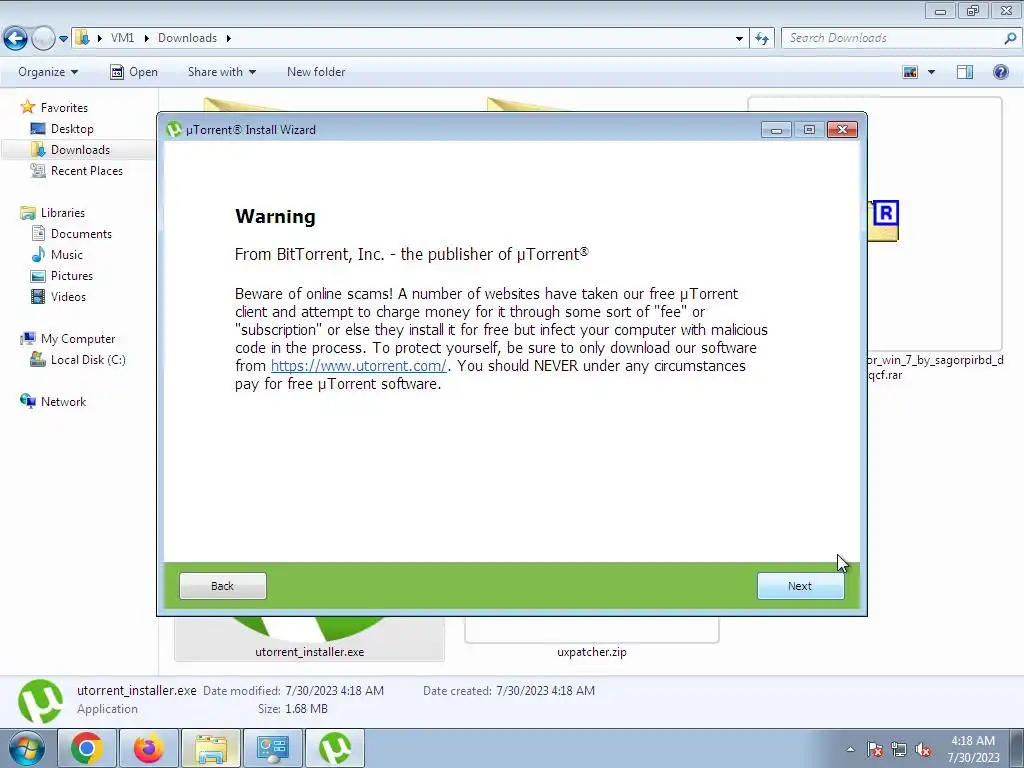
Task: Go back using Explorer's back arrow
Action: pyautogui.click(x=15, y=38)
